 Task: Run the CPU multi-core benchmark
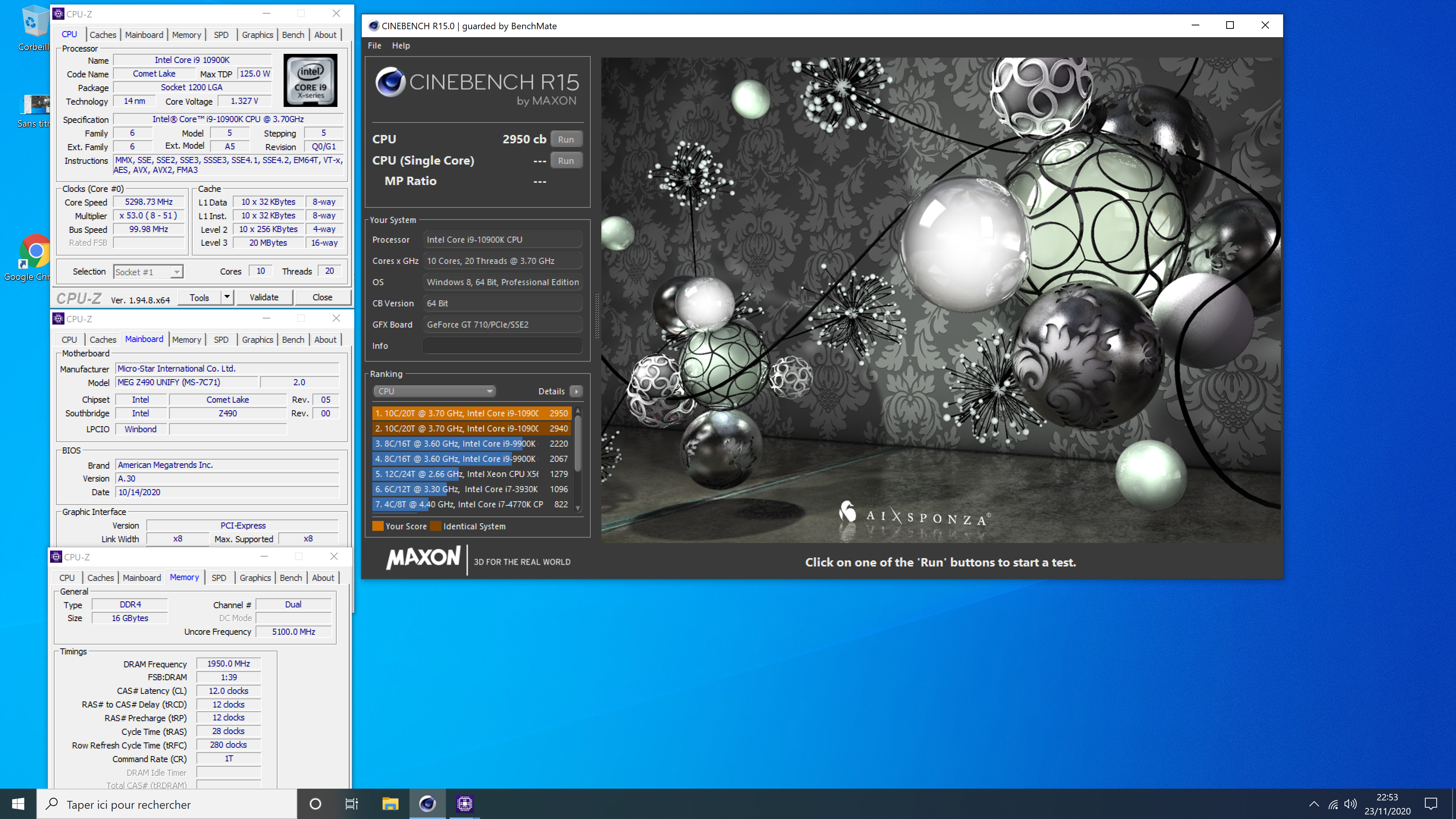click(x=566, y=139)
